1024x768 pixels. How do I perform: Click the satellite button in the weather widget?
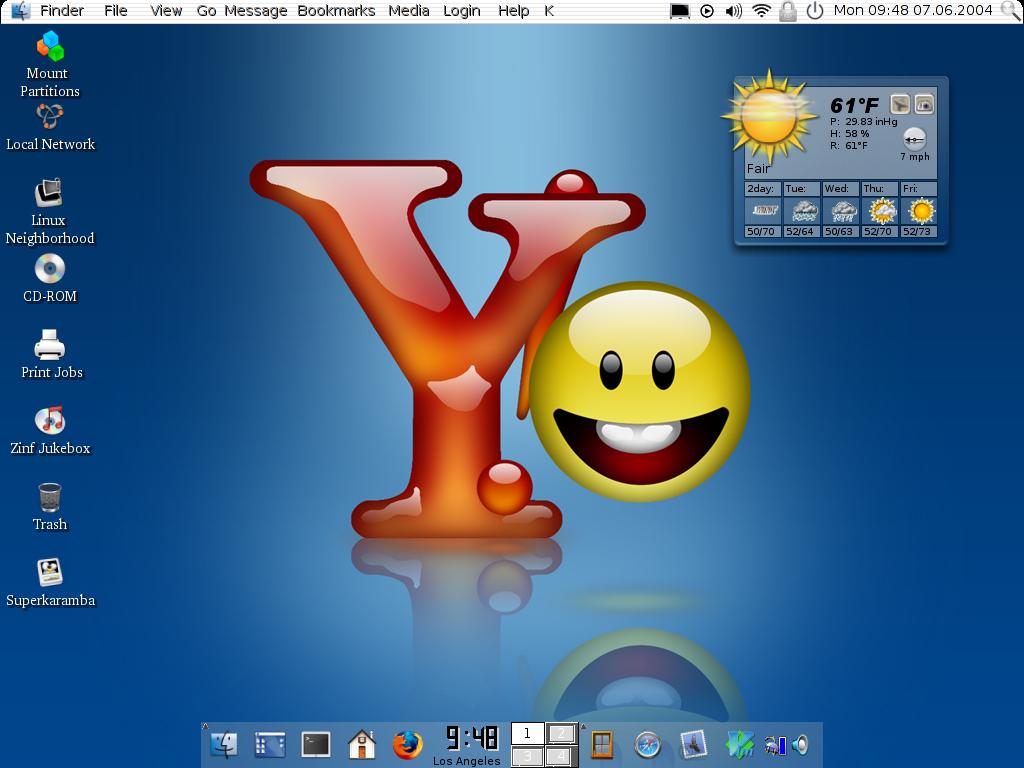pos(900,104)
